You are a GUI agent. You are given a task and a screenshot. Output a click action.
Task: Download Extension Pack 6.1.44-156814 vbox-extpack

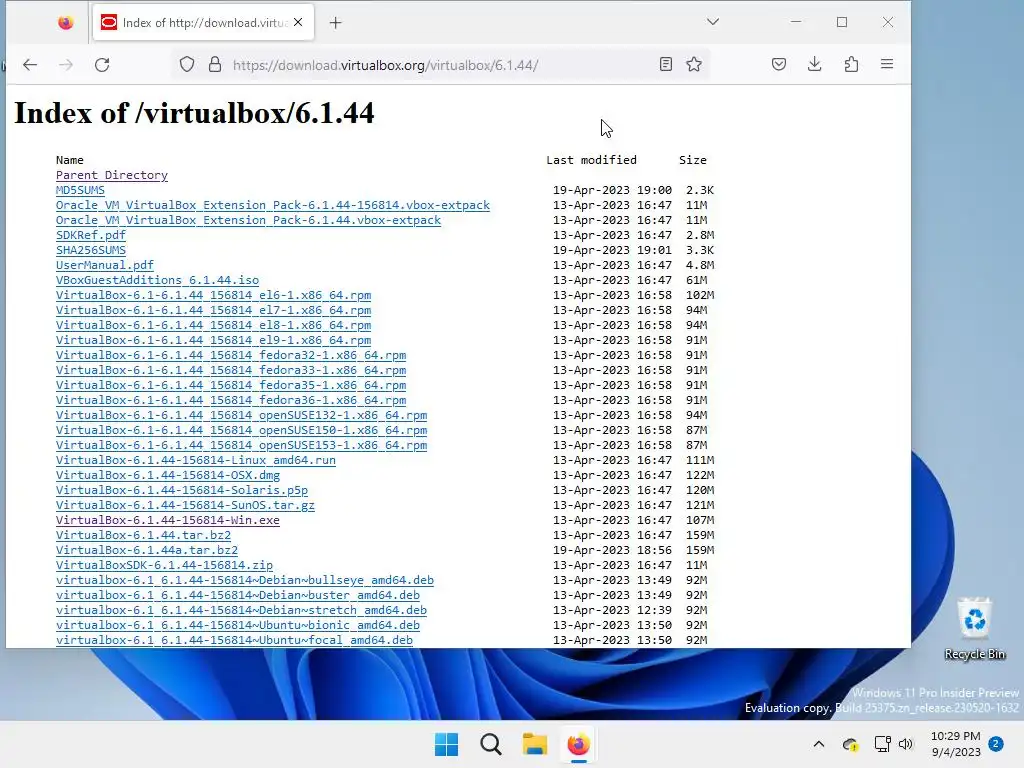[272, 205]
